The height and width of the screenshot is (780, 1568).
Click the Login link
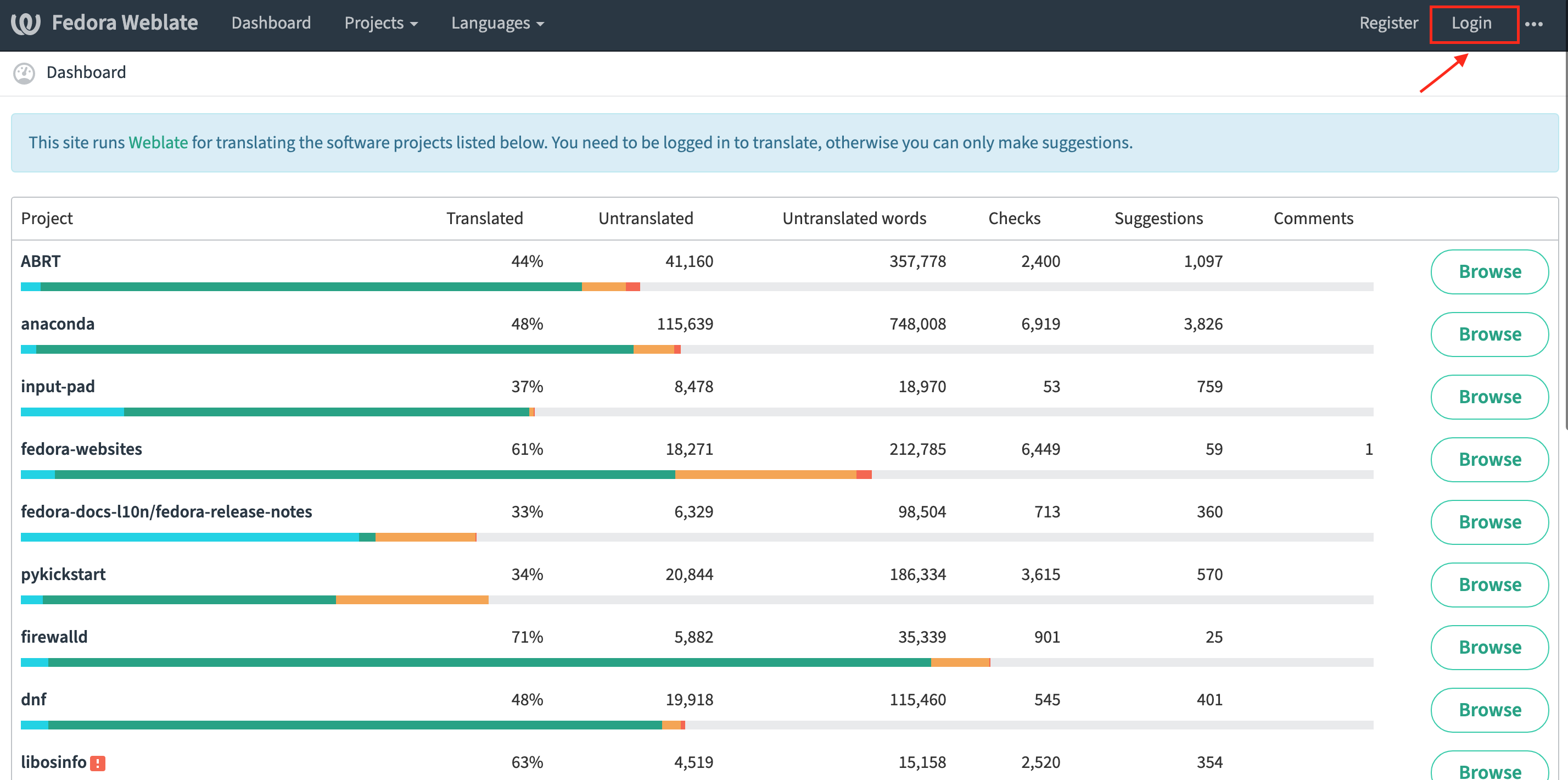click(1471, 23)
